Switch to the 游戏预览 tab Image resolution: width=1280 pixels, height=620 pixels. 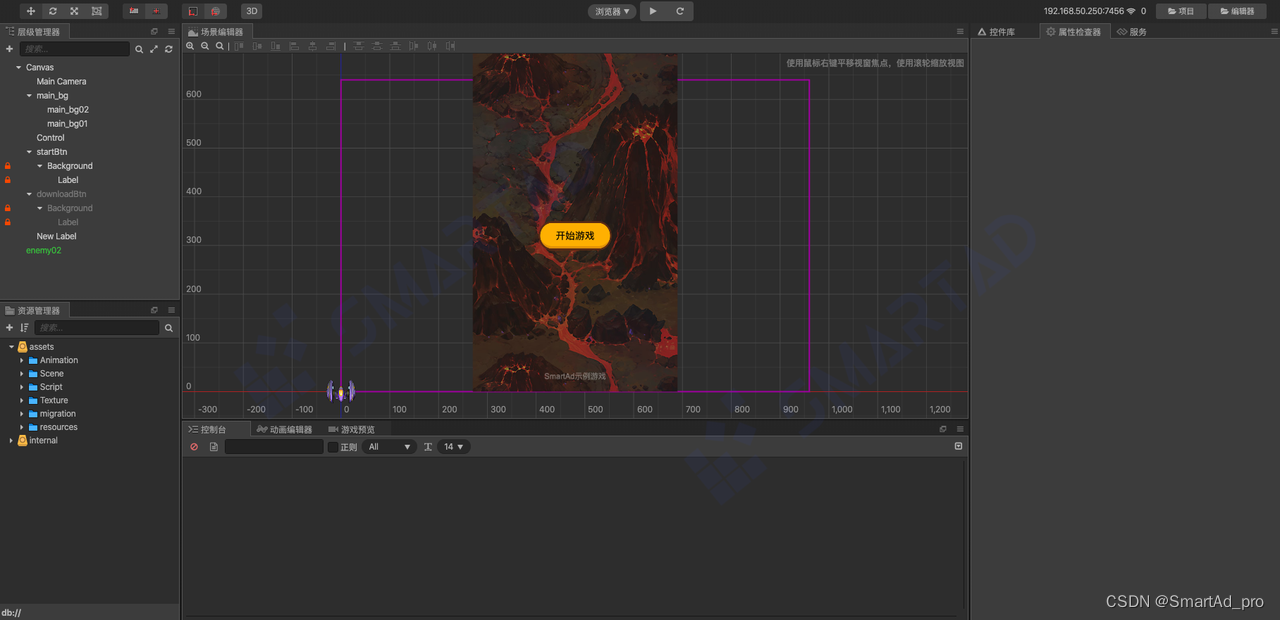point(352,429)
